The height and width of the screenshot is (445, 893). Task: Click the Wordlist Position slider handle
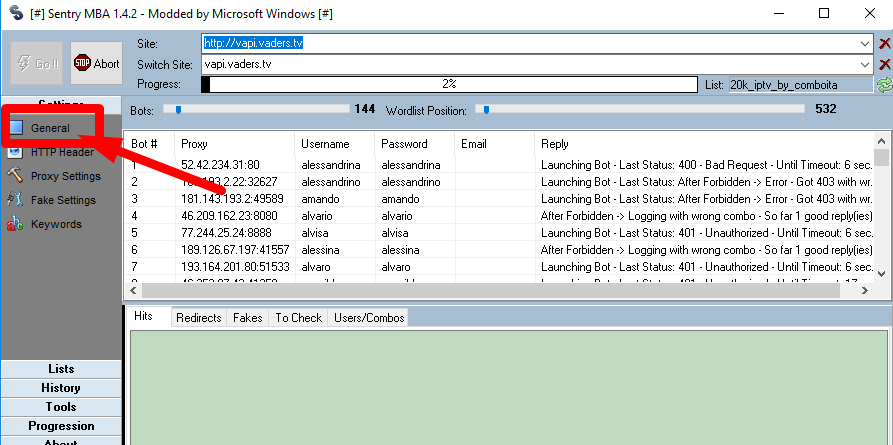(486, 110)
